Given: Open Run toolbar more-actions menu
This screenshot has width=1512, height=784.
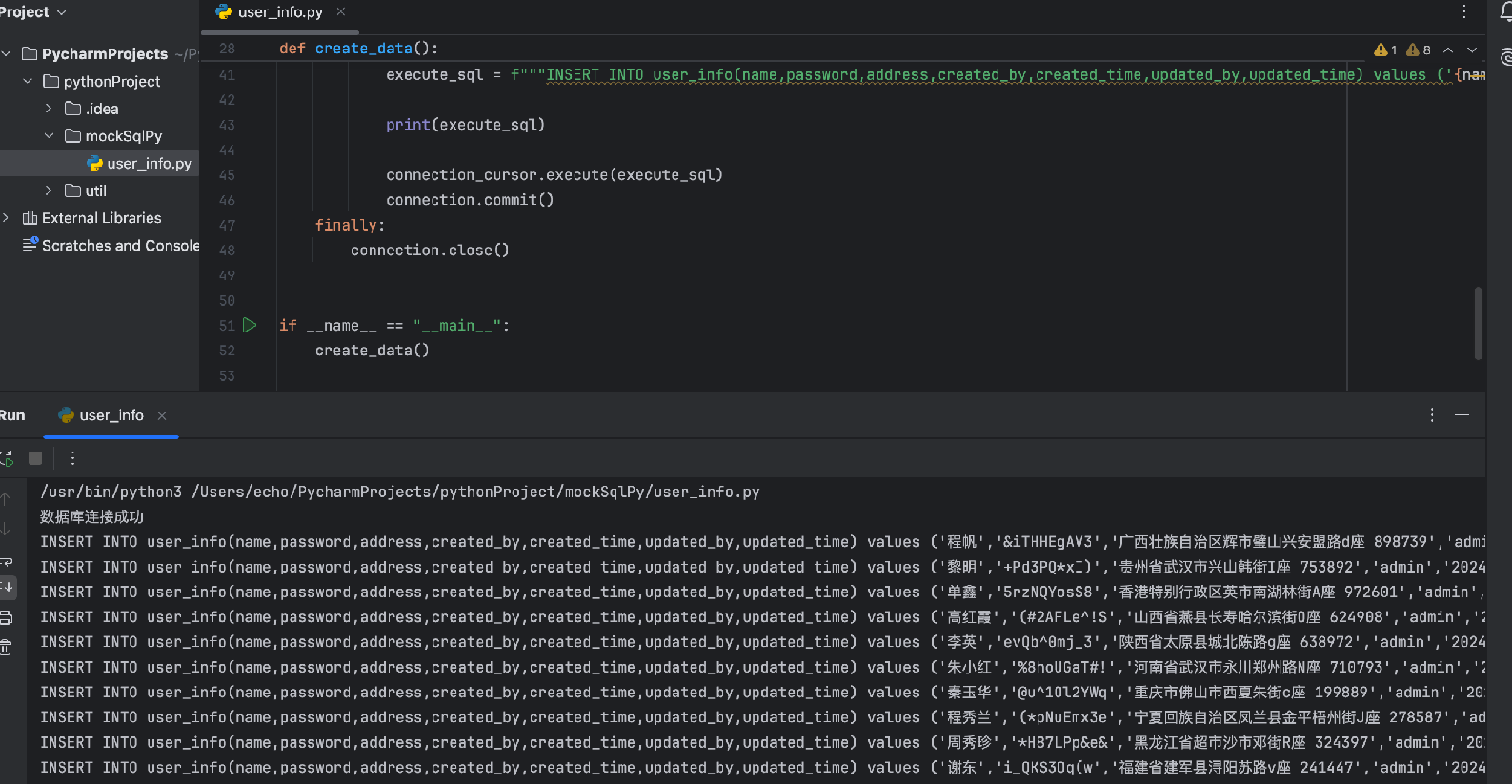Looking at the screenshot, I should [x=72, y=458].
